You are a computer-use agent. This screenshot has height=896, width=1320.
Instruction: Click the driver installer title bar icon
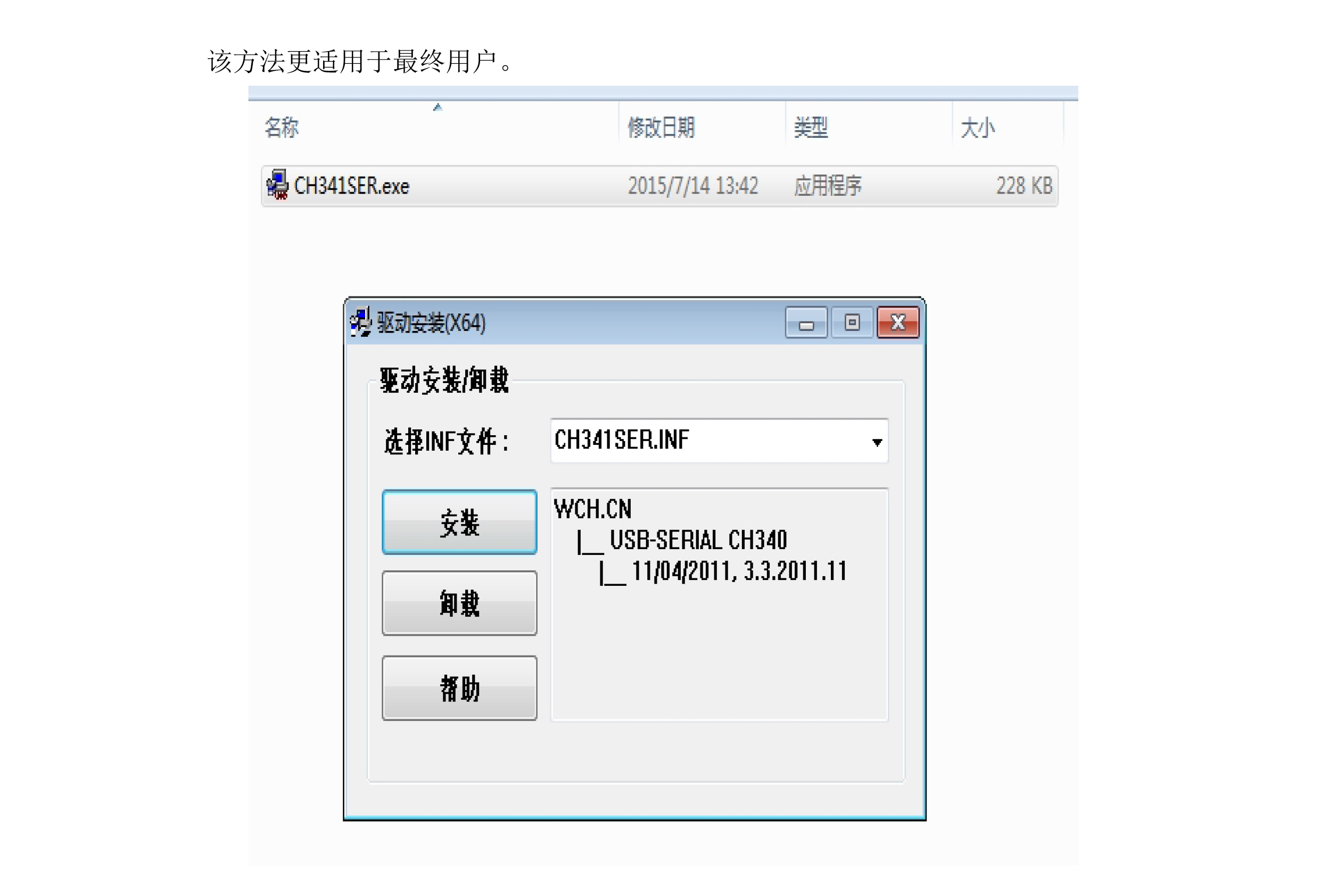tap(361, 322)
